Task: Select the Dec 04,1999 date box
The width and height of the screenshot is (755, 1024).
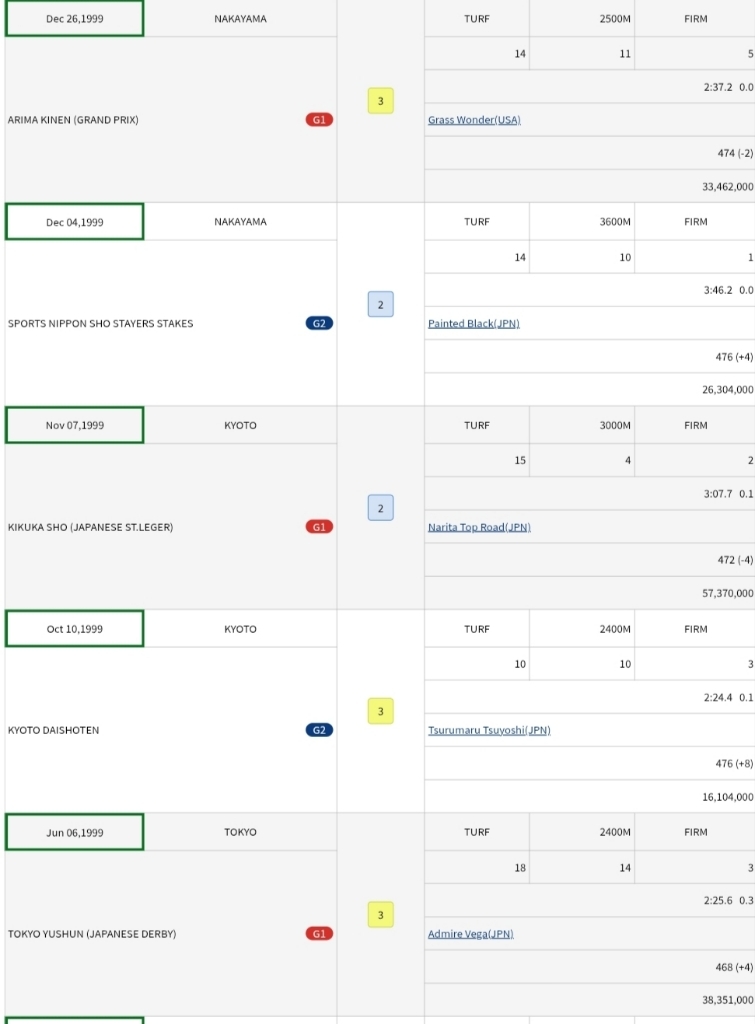Action: (75, 222)
